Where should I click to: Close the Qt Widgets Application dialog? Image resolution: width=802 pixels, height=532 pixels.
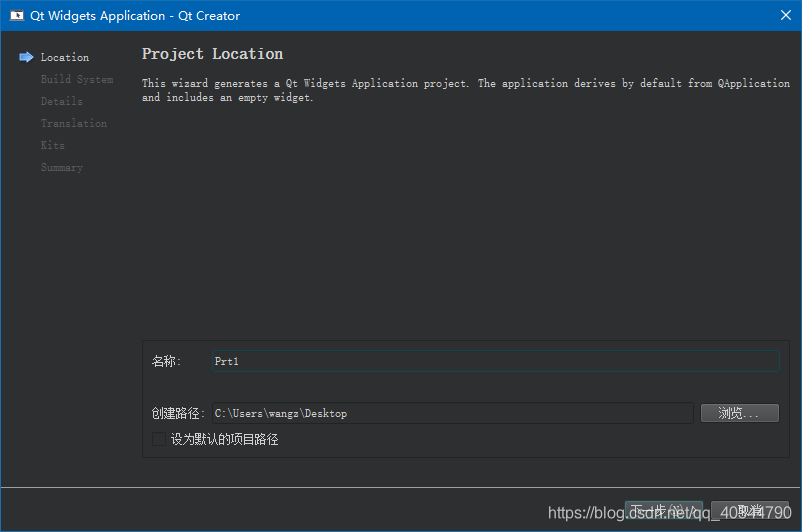786,15
